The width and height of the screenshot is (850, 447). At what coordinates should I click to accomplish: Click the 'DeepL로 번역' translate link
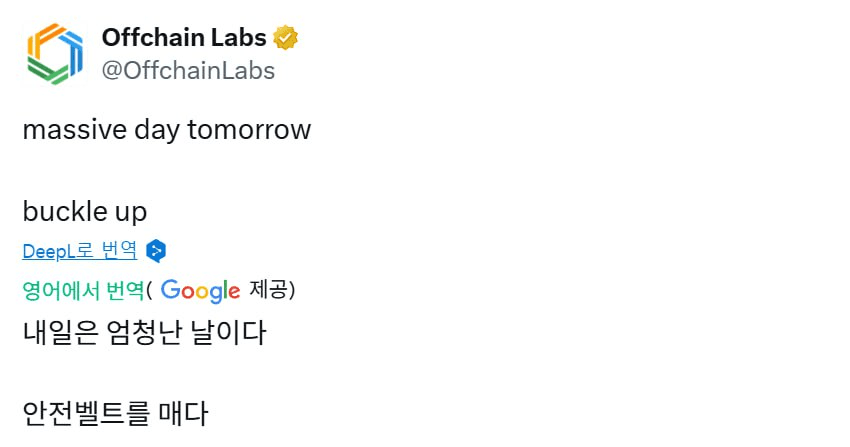tap(80, 251)
